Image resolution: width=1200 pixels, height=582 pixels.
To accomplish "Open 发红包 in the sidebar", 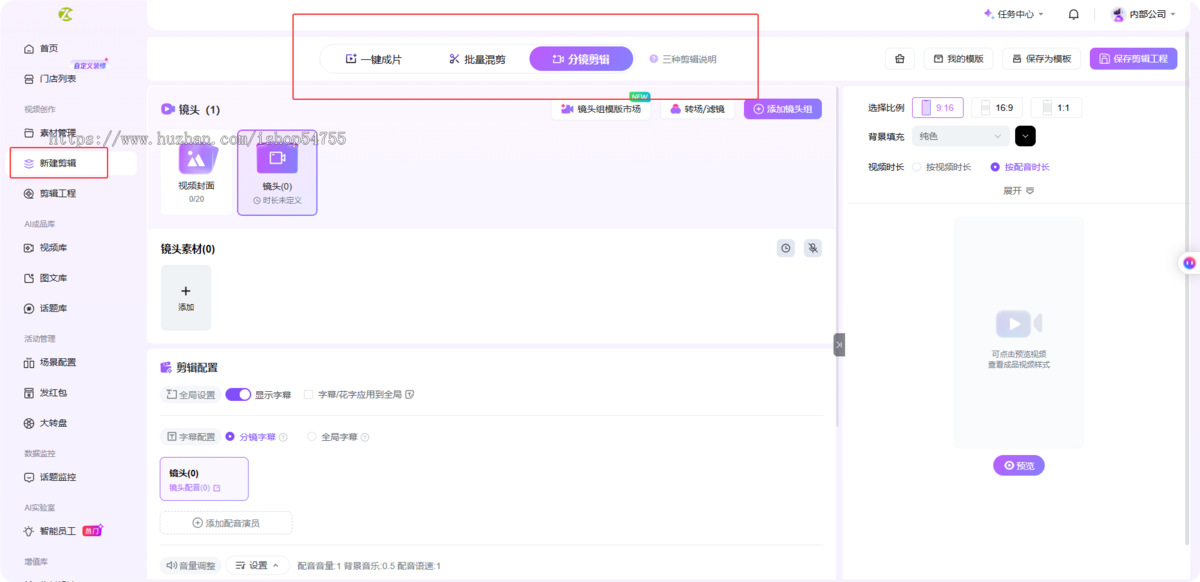I will click(53, 393).
